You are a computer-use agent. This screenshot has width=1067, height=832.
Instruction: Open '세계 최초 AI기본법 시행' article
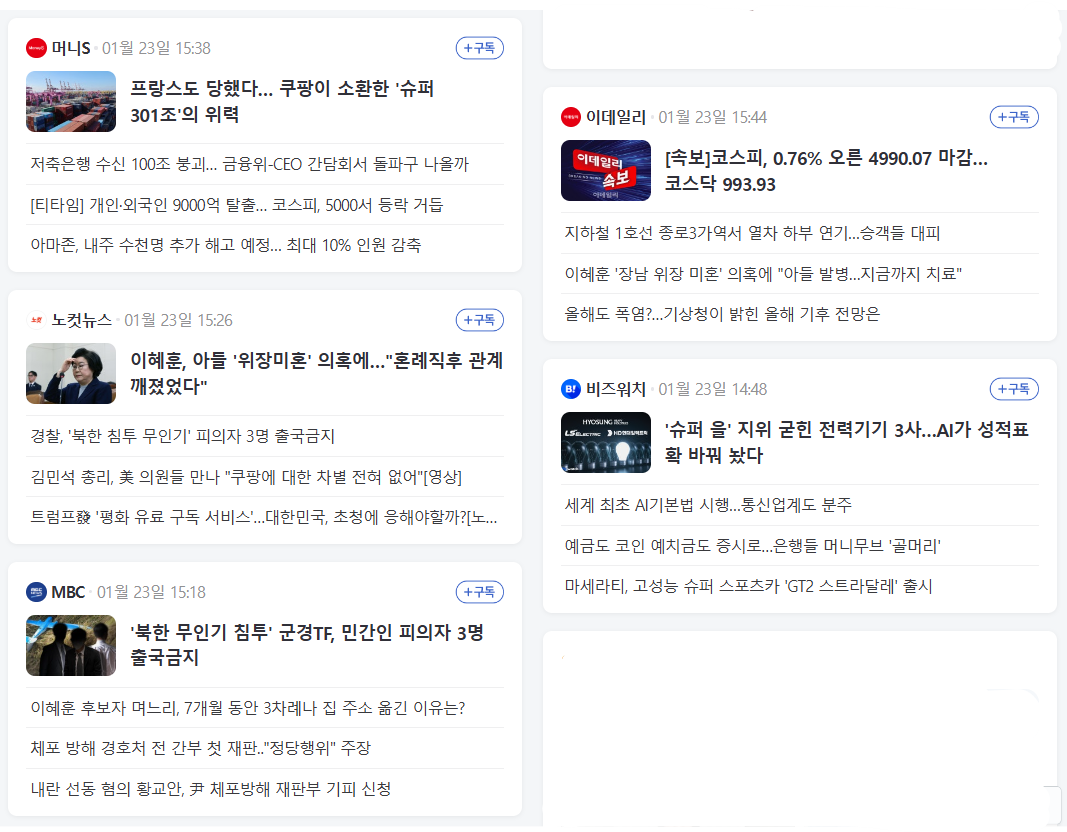[708, 505]
